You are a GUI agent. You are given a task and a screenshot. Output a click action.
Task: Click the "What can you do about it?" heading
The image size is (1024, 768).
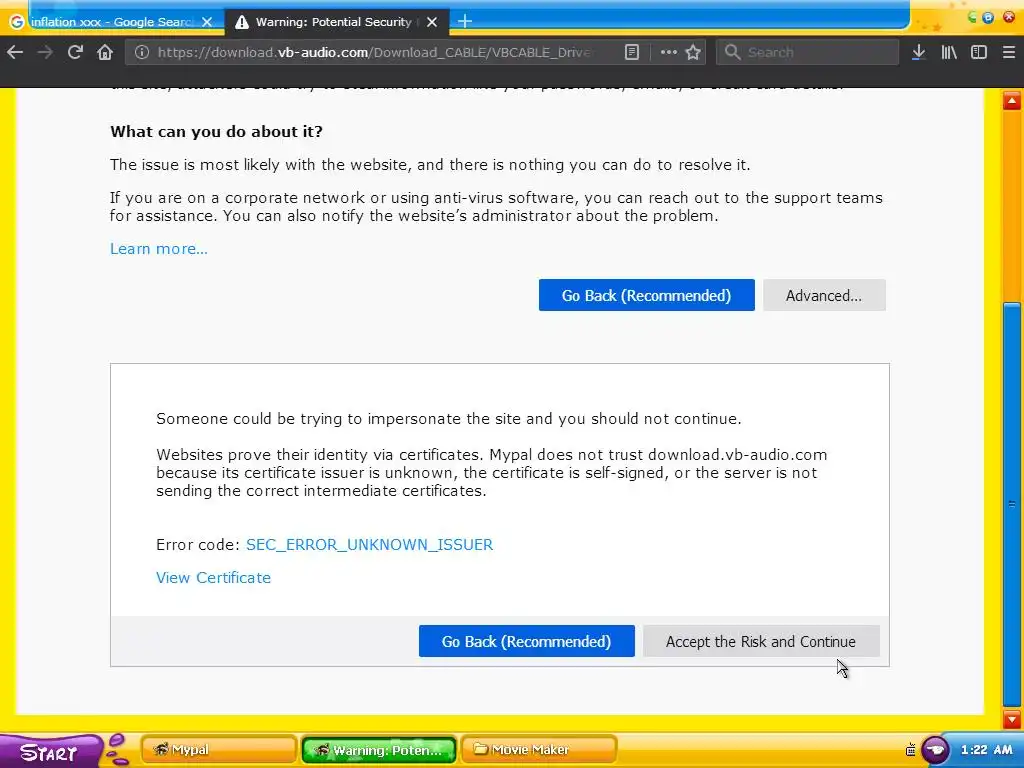(216, 131)
